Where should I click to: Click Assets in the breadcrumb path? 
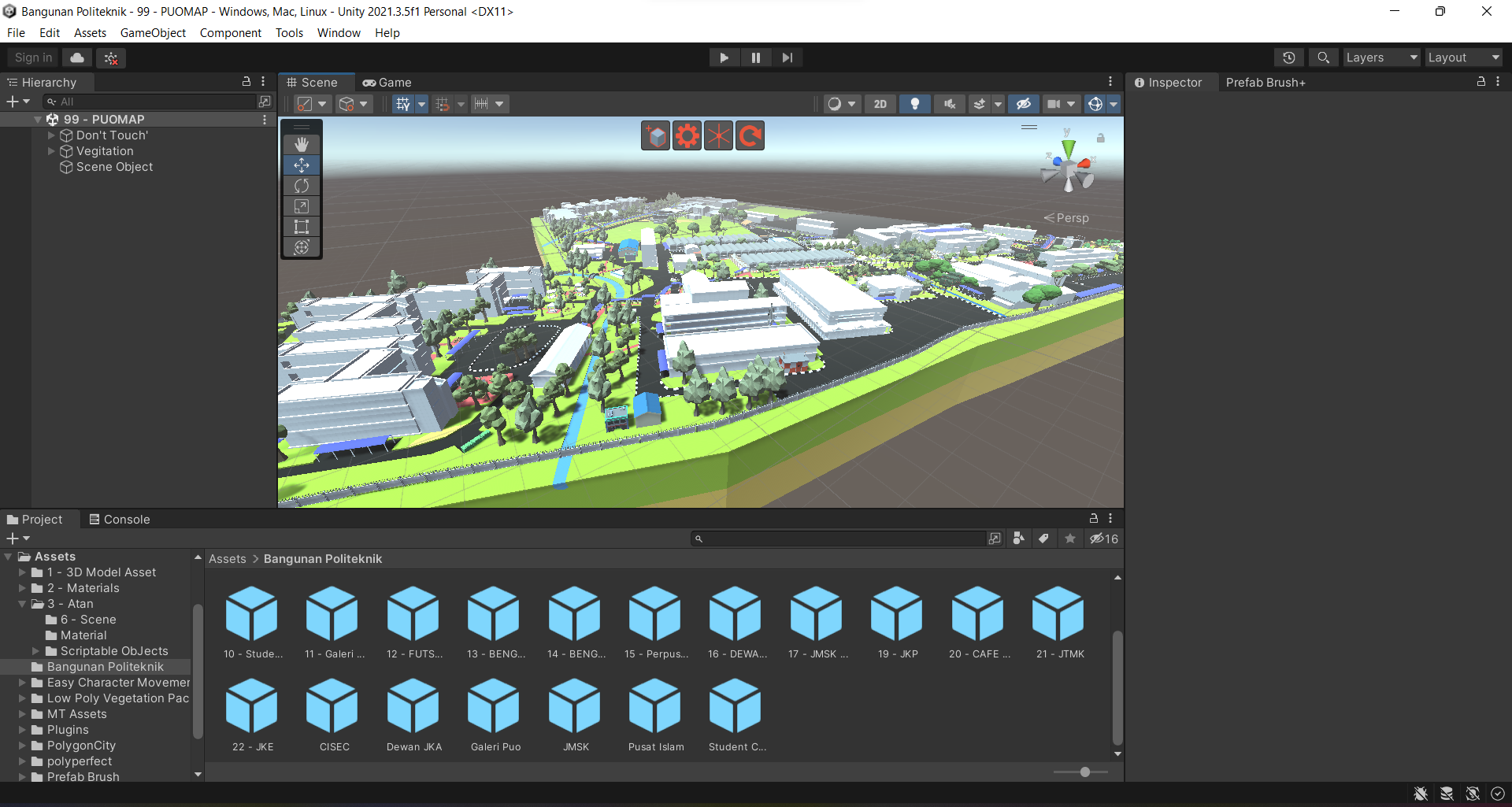click(227, 559)
